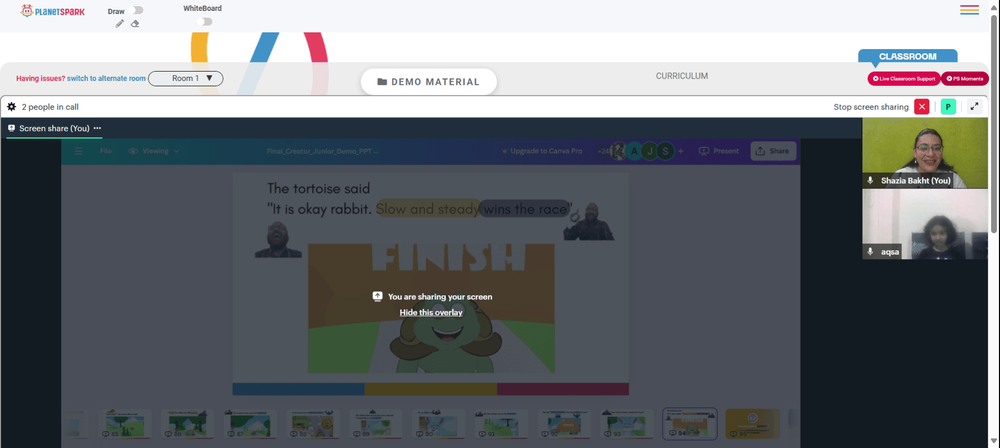Click the folder icon in Demo Material

point(382,82)
